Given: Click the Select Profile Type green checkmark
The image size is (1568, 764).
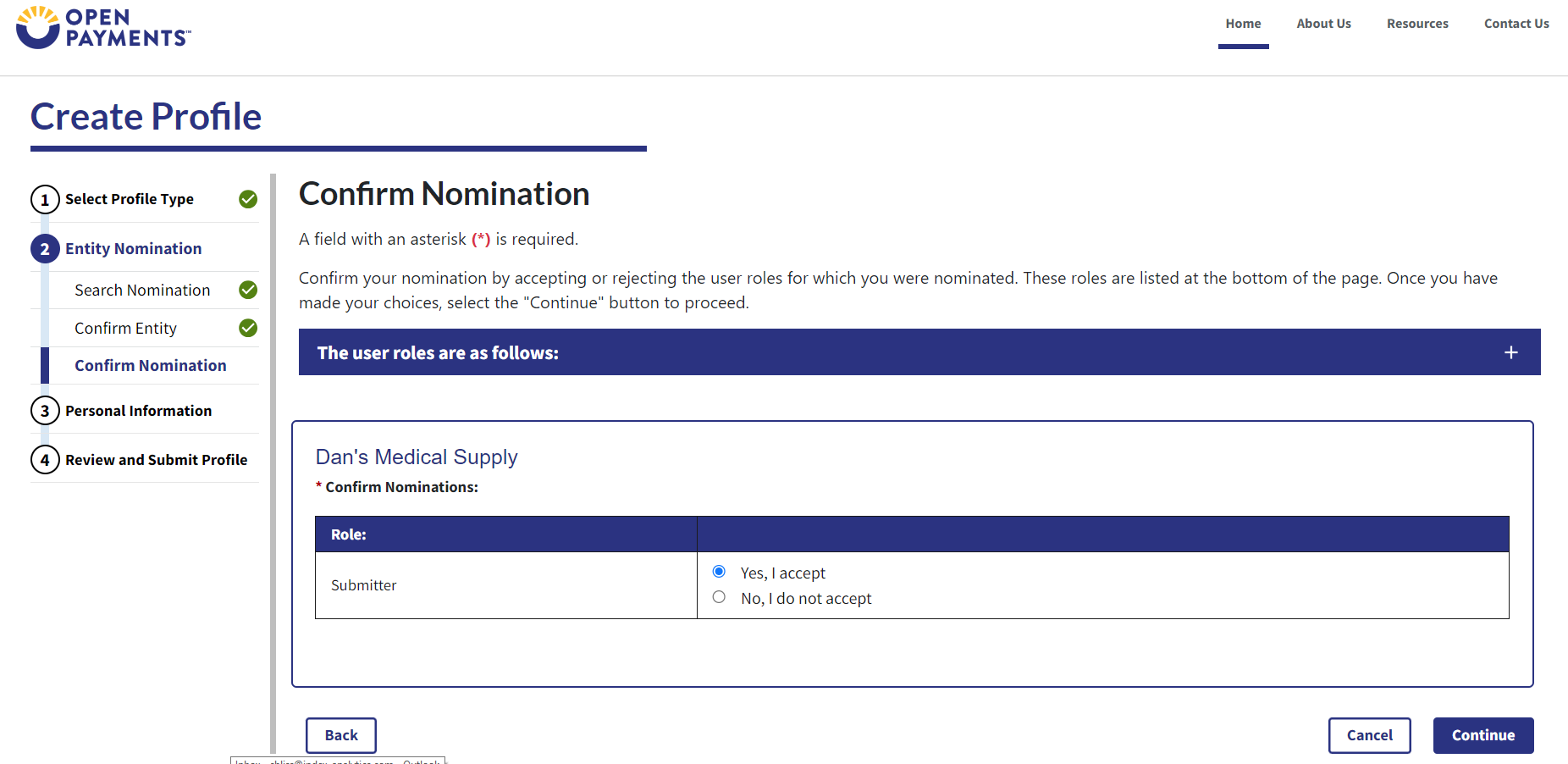Looking at the screenshot, I should click(248, 199).
